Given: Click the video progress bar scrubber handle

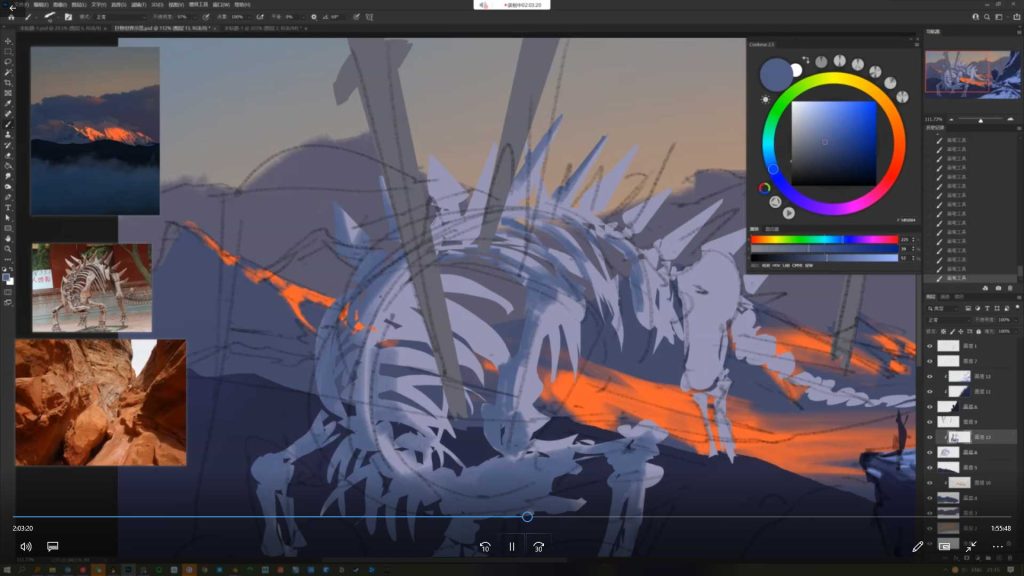Looking at the screenshot, I should [527, 517].
